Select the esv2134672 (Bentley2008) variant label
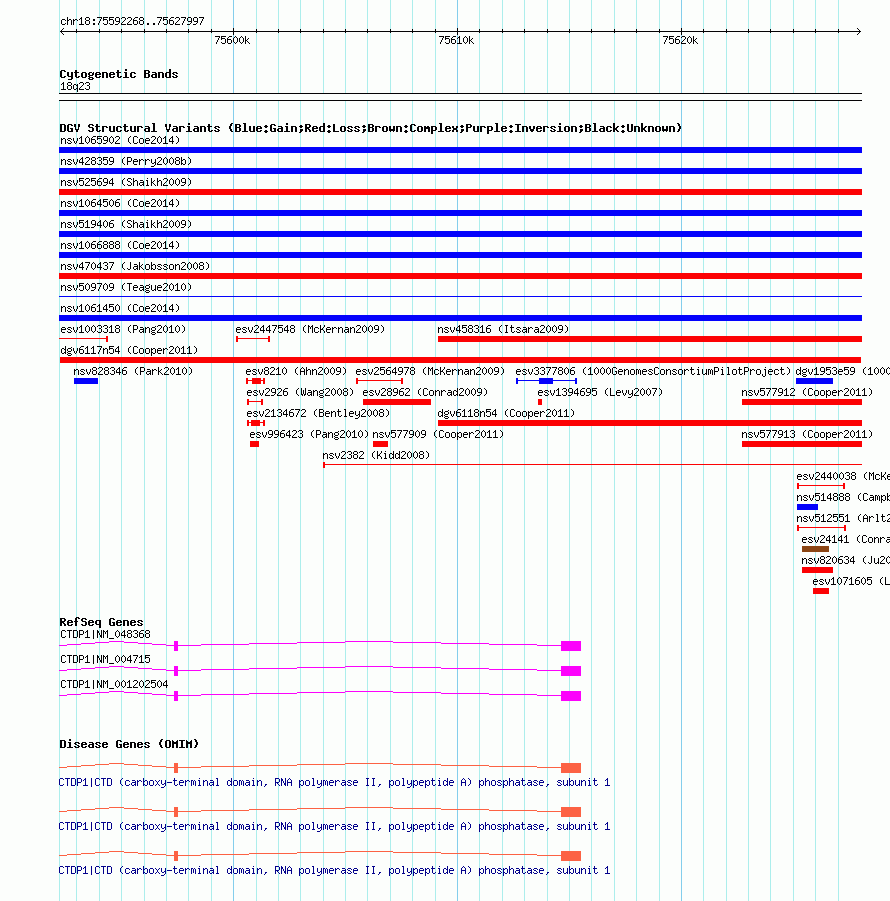 click(x=318, y=413)
